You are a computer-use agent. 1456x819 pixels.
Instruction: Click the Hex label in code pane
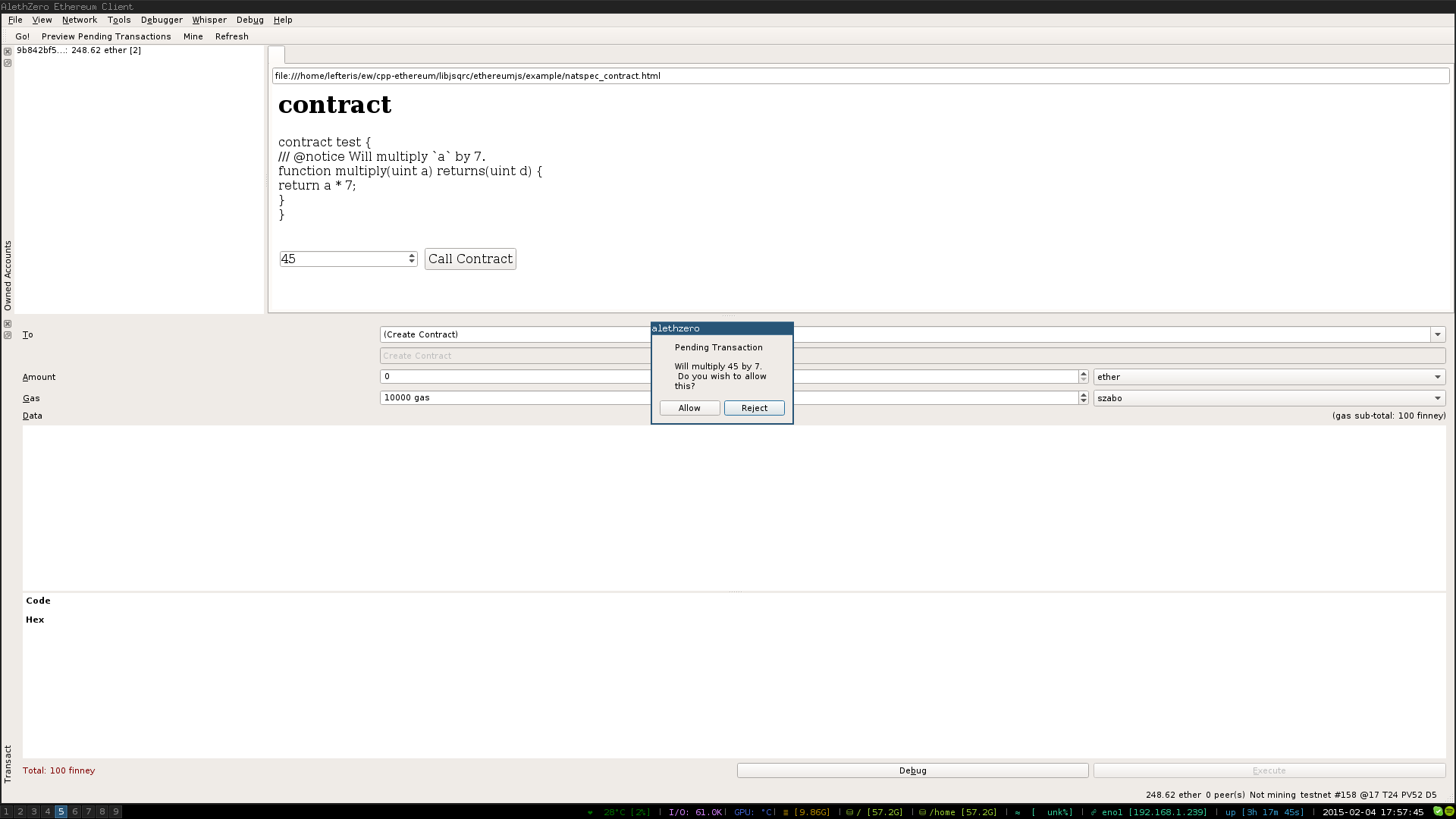point(35,620)
